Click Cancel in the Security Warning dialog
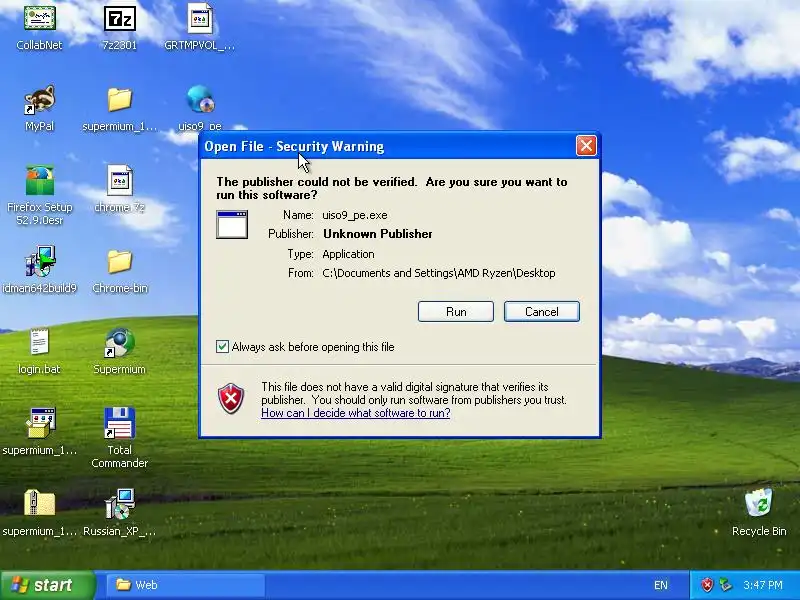The height and width of the screenshot is (600, 800). pyautogui.click(x=542, y=312)
